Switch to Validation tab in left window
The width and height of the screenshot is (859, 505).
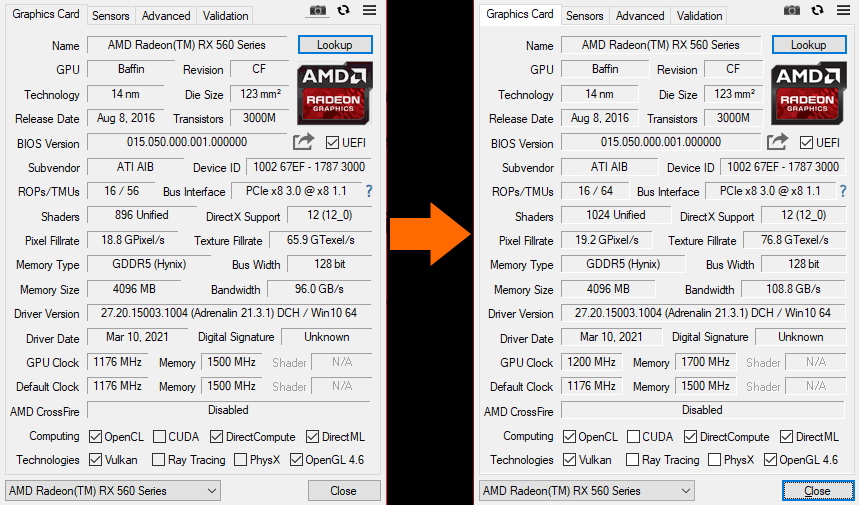(x=225, y=16)
